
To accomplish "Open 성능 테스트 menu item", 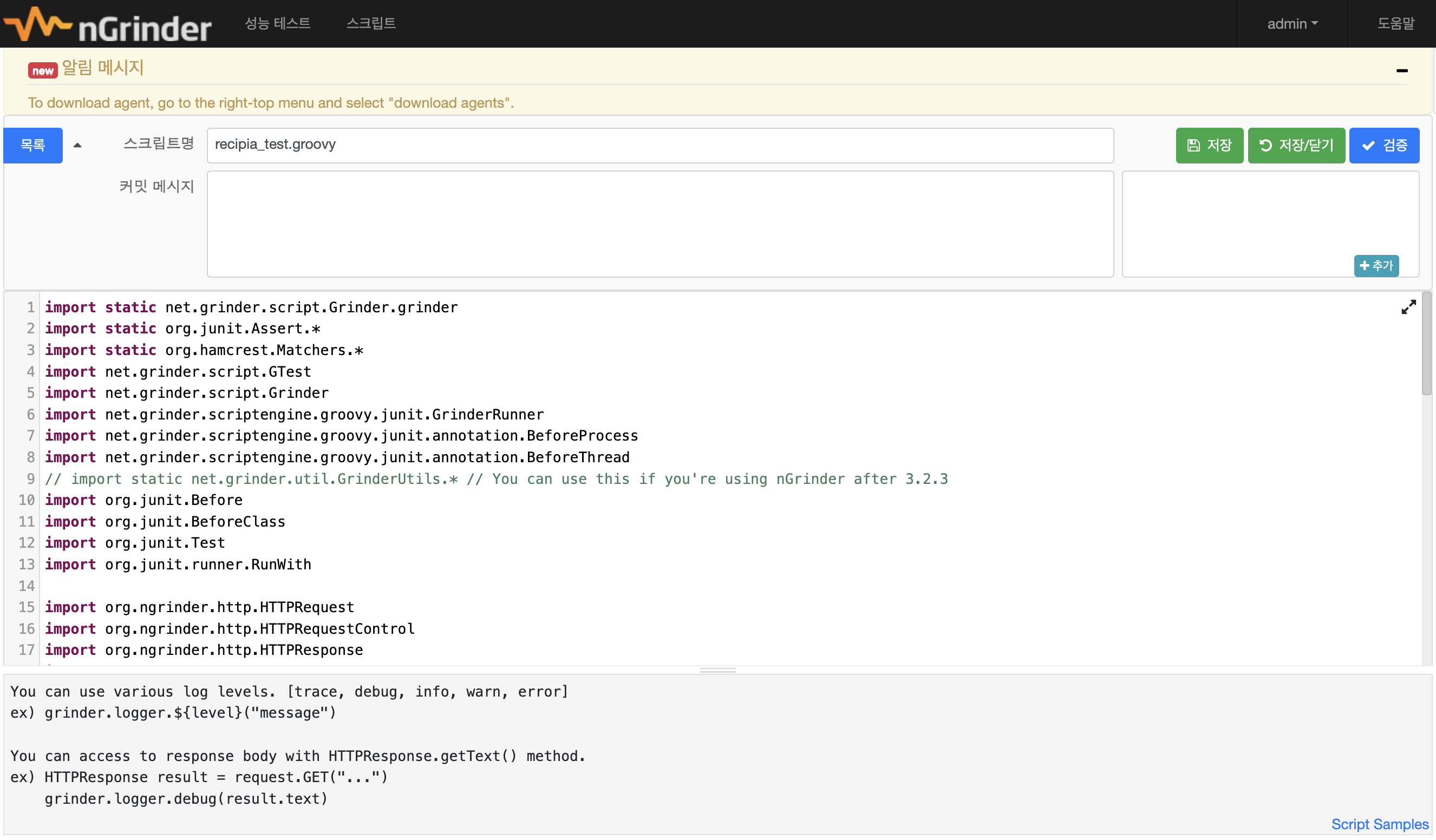I will (278, 24).
